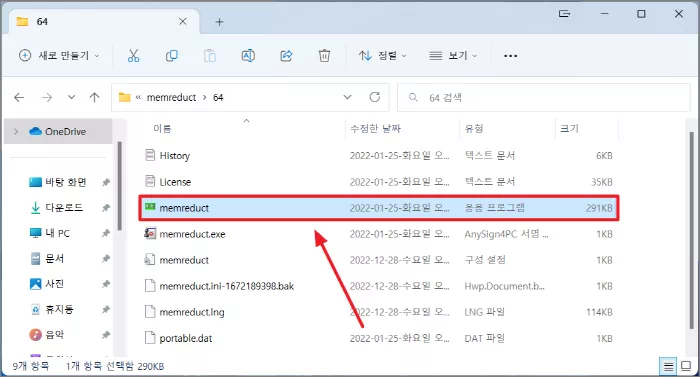Select the History text file icon
The image size is (700, 377).
(x=150, y=155)
